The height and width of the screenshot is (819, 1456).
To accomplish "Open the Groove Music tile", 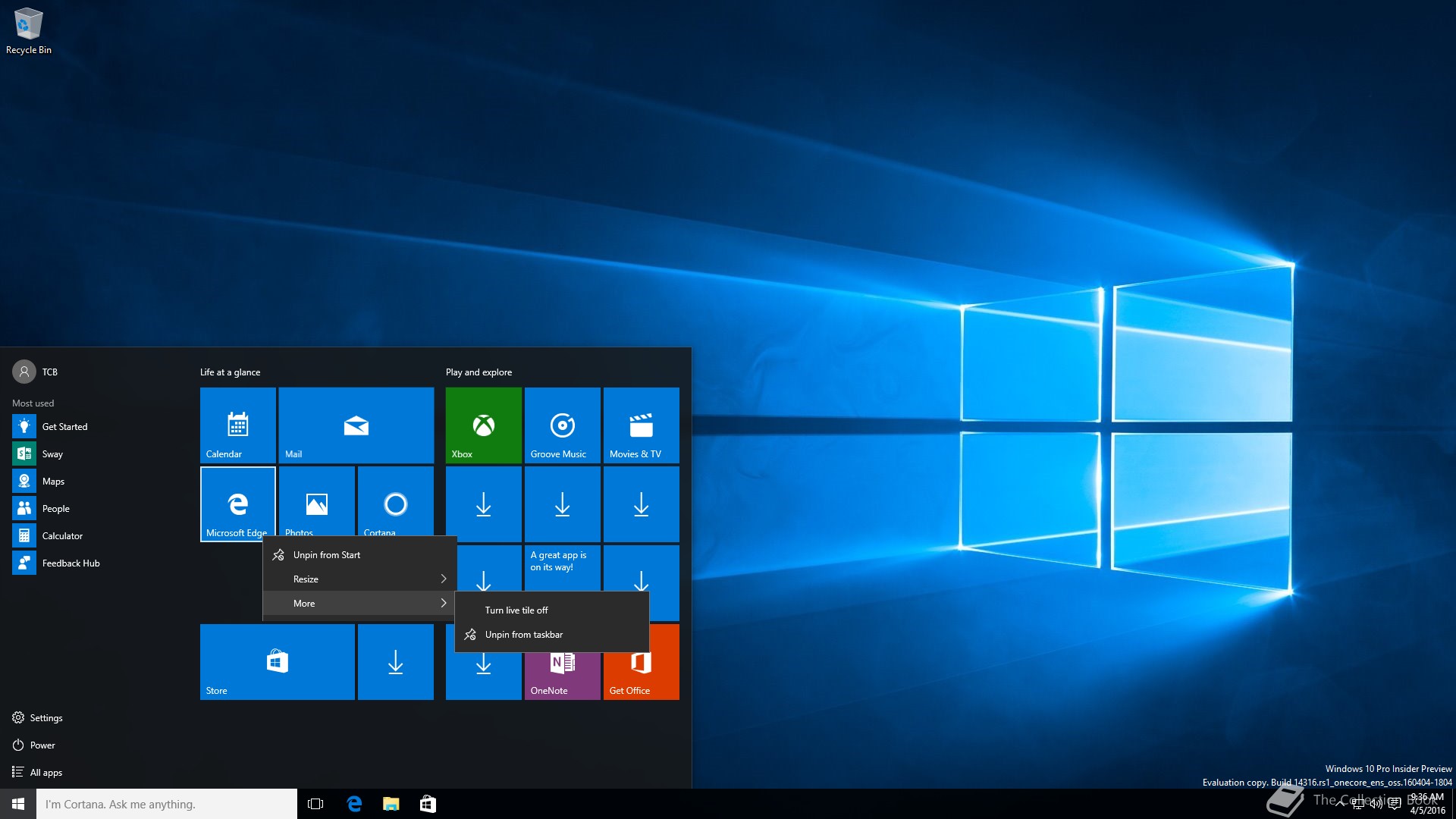I will tap(563, 425).
